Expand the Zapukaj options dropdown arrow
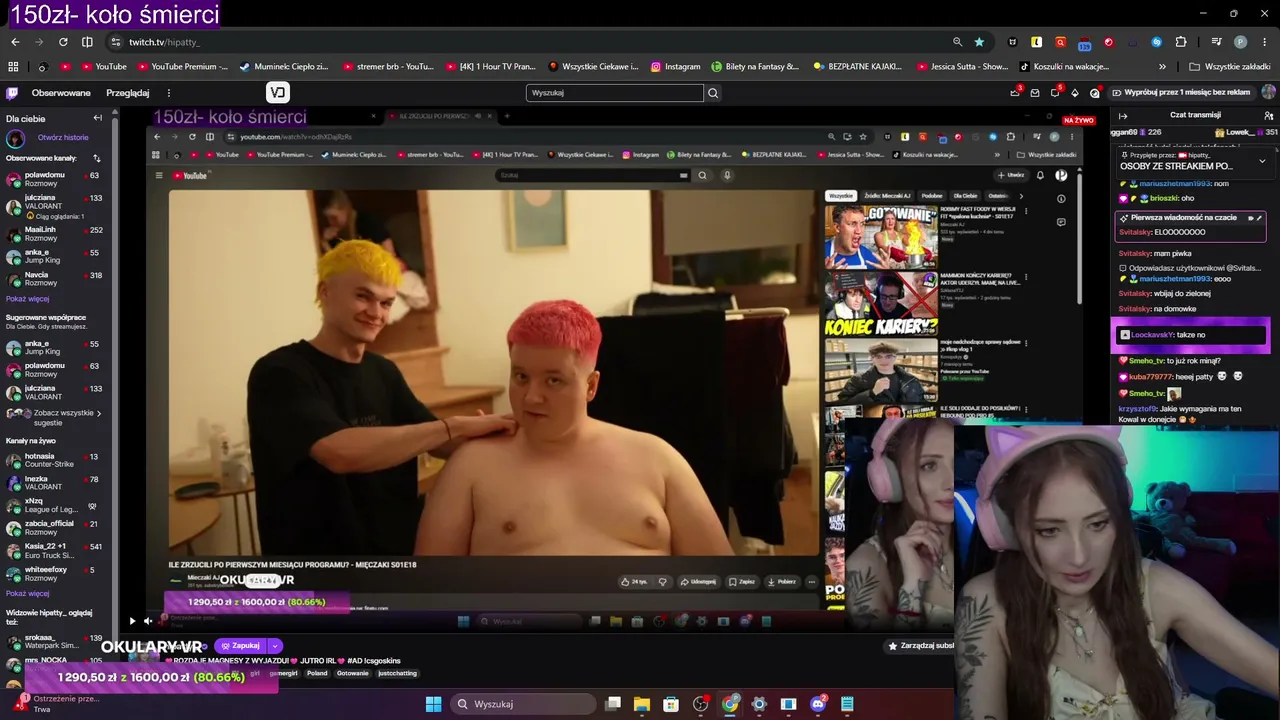Screen dimensions: 1280x720 pos(274,646)
